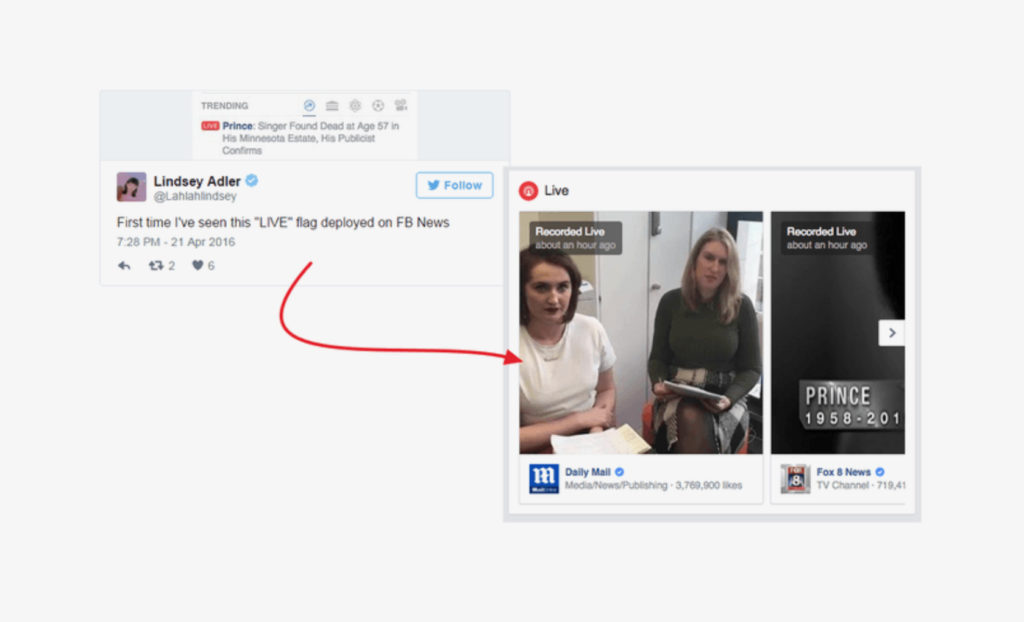Follow Lindsey Adler on Twitter
Screen dimensions: 1024x622
[x=455, y=186]
